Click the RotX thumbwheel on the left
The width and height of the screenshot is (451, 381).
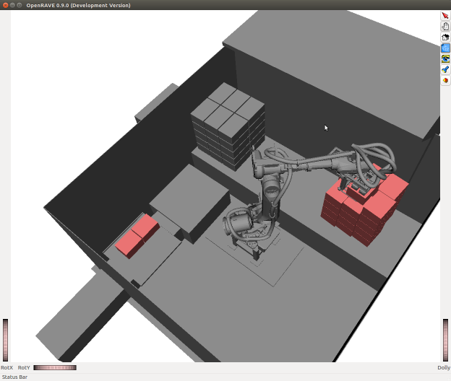pos(5,340)
